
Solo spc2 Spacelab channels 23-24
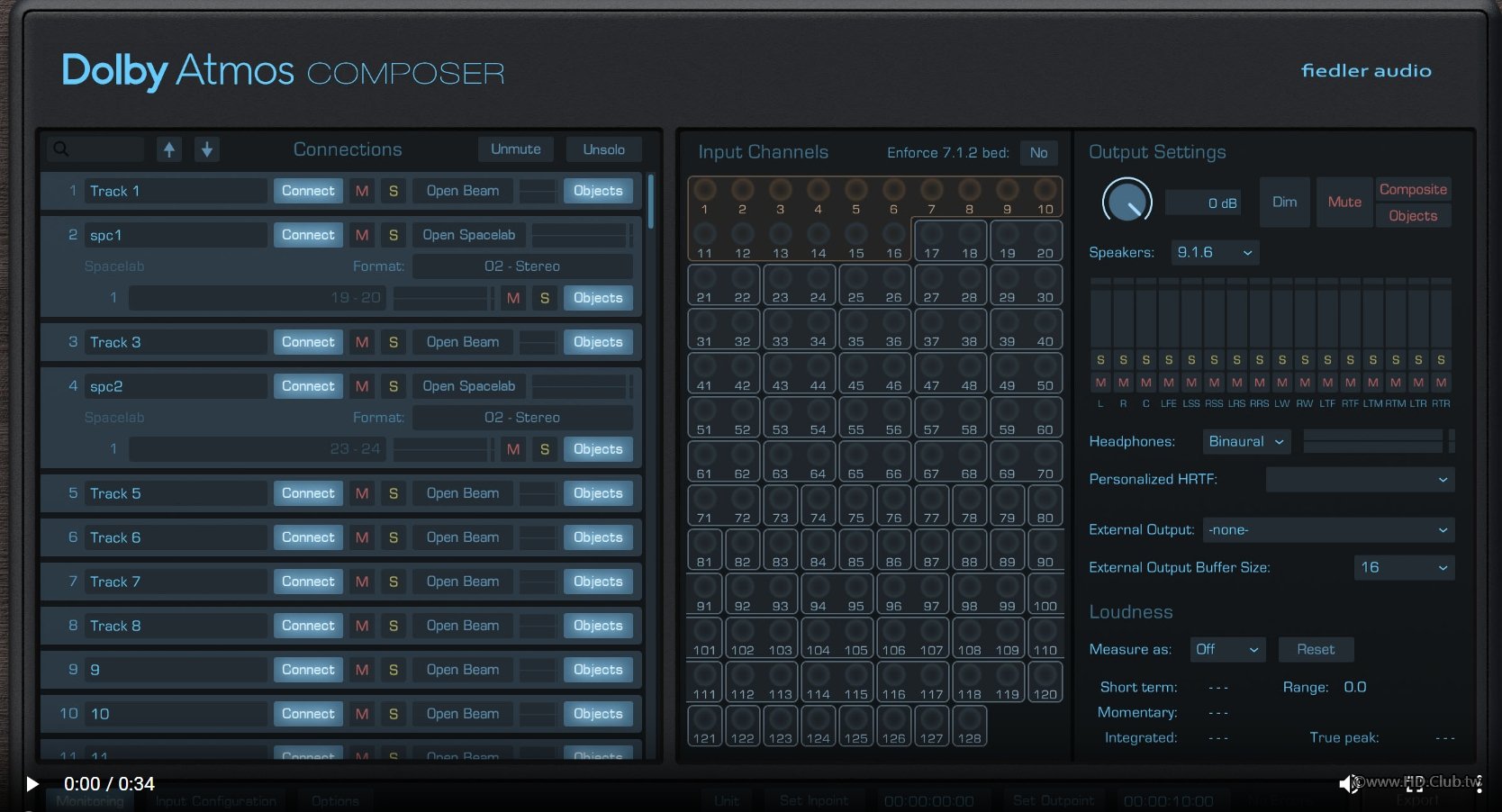coord(545,449)
